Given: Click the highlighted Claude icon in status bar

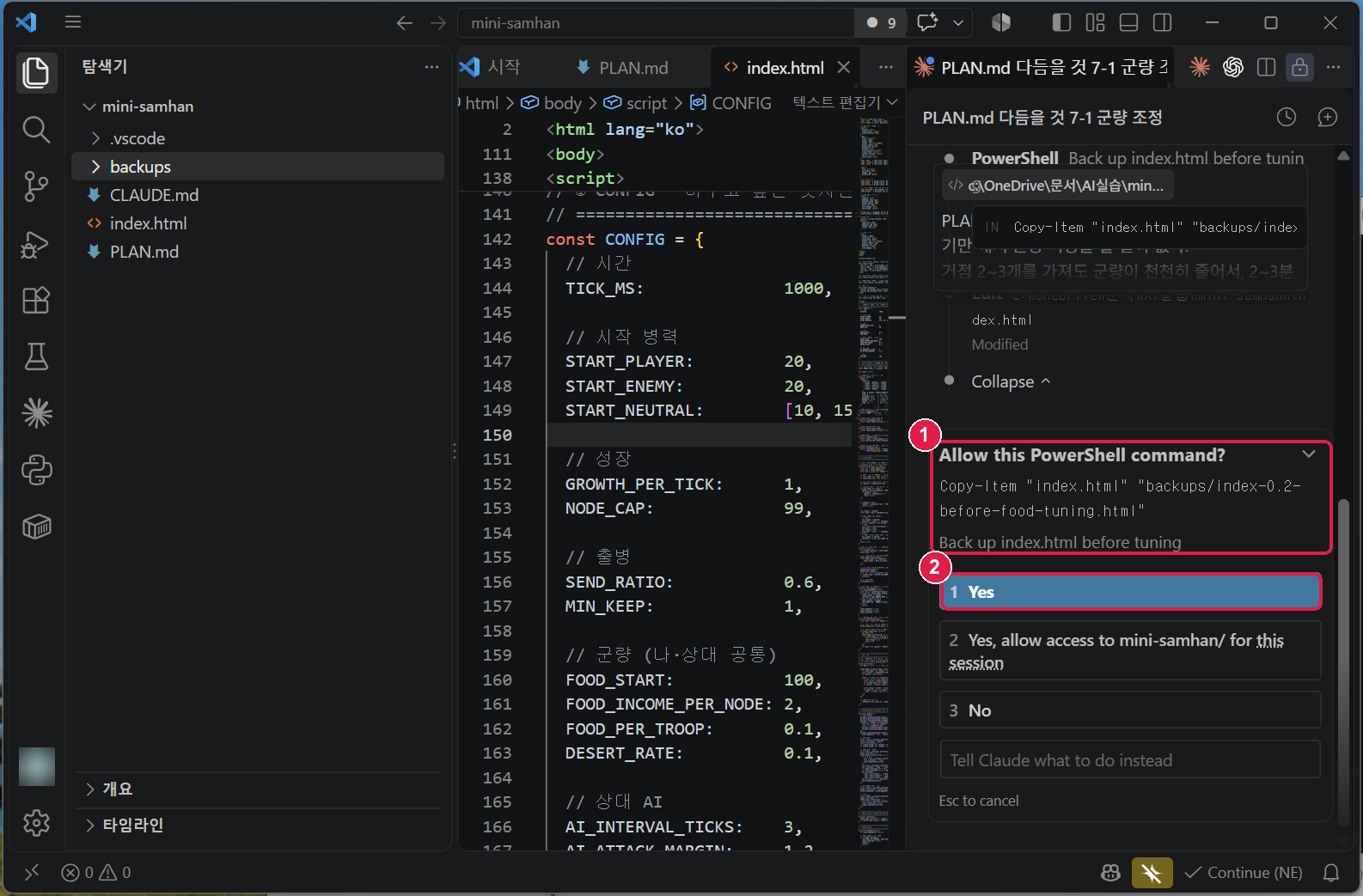Looking at the screenshot, I should click(x=1152, y=873).
